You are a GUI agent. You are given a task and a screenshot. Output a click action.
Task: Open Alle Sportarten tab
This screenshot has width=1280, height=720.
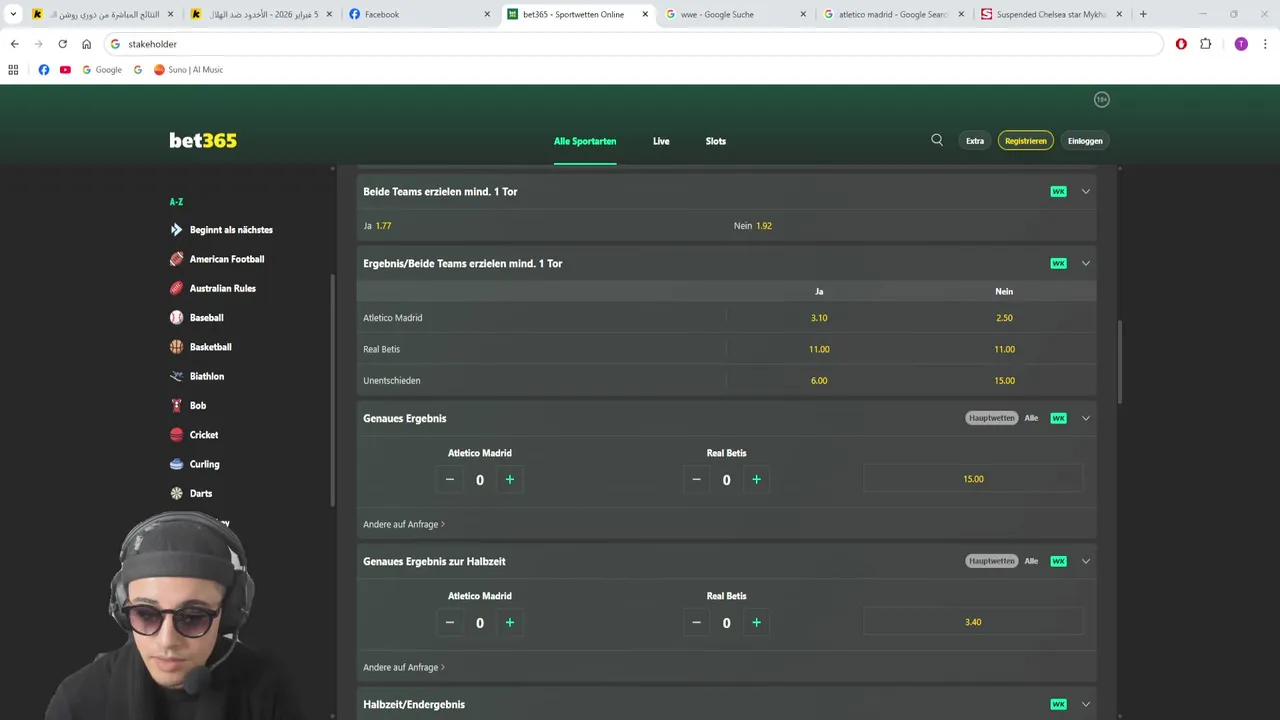click(x=585, y=141)
